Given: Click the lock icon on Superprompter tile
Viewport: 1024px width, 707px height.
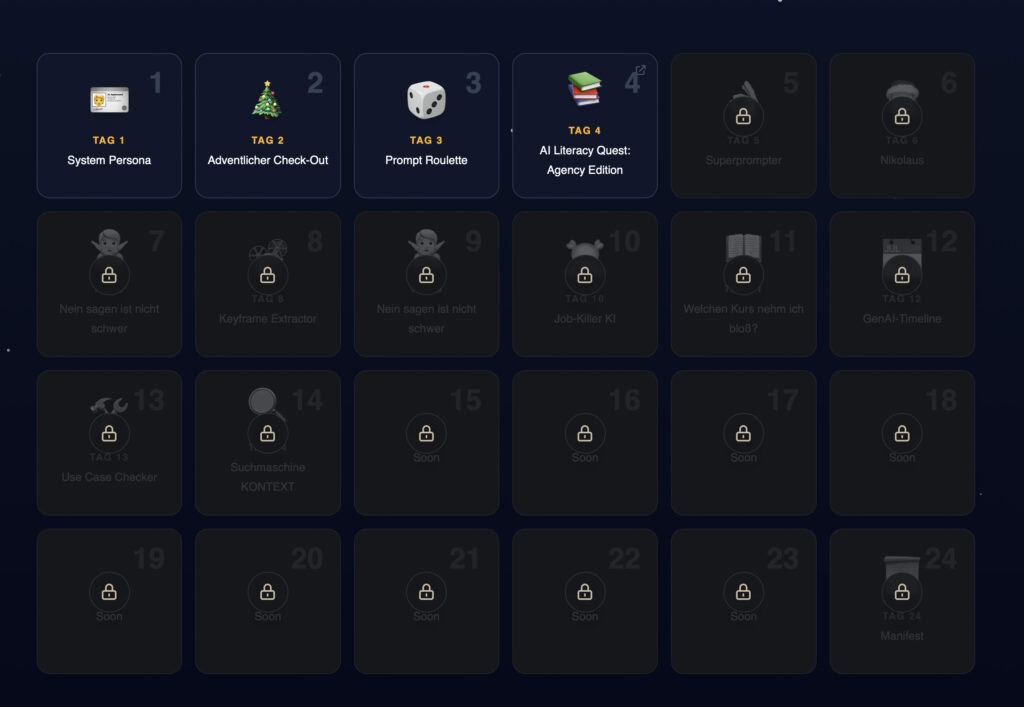Looking at the screenshot, I should pos(743,116).
